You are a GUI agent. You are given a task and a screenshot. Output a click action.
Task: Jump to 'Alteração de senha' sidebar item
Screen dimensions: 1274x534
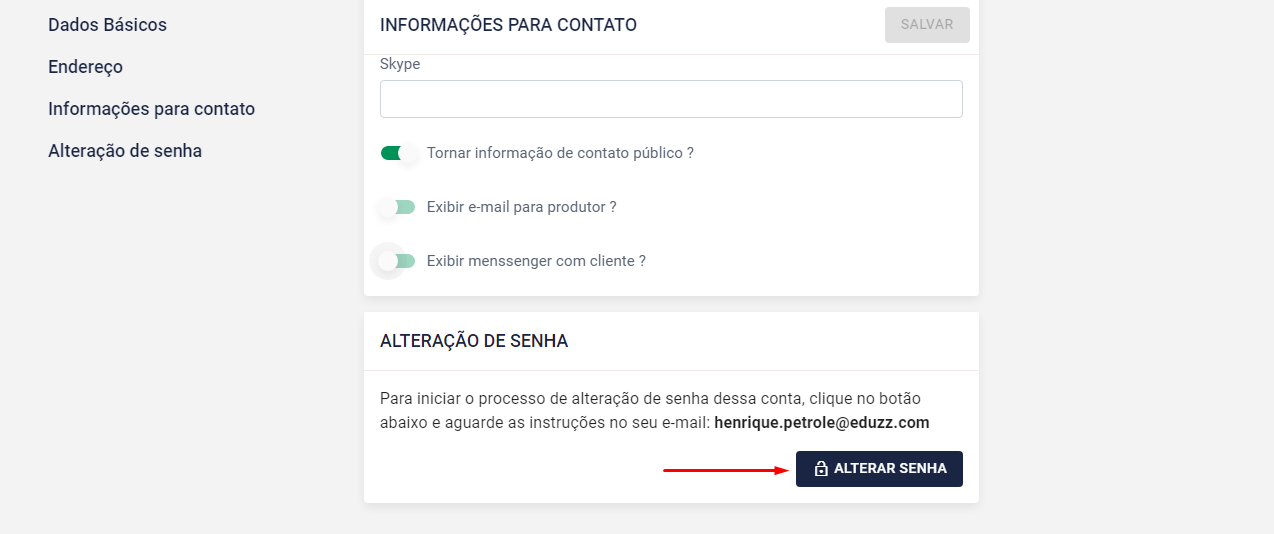[125, 151]
